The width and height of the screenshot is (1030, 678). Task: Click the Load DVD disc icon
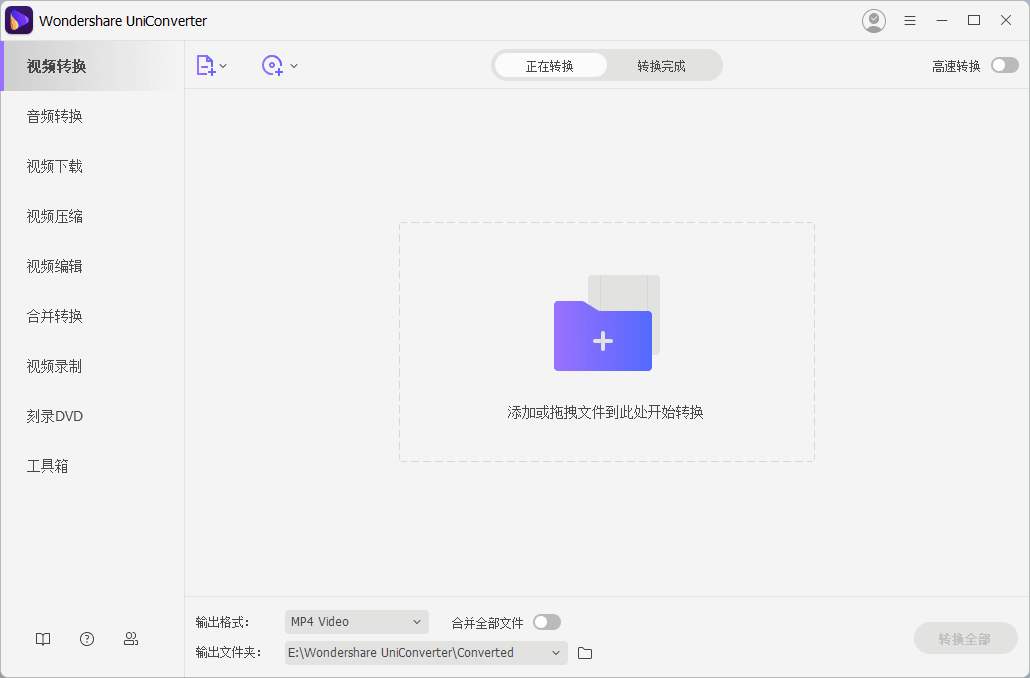tap(270, 65)
